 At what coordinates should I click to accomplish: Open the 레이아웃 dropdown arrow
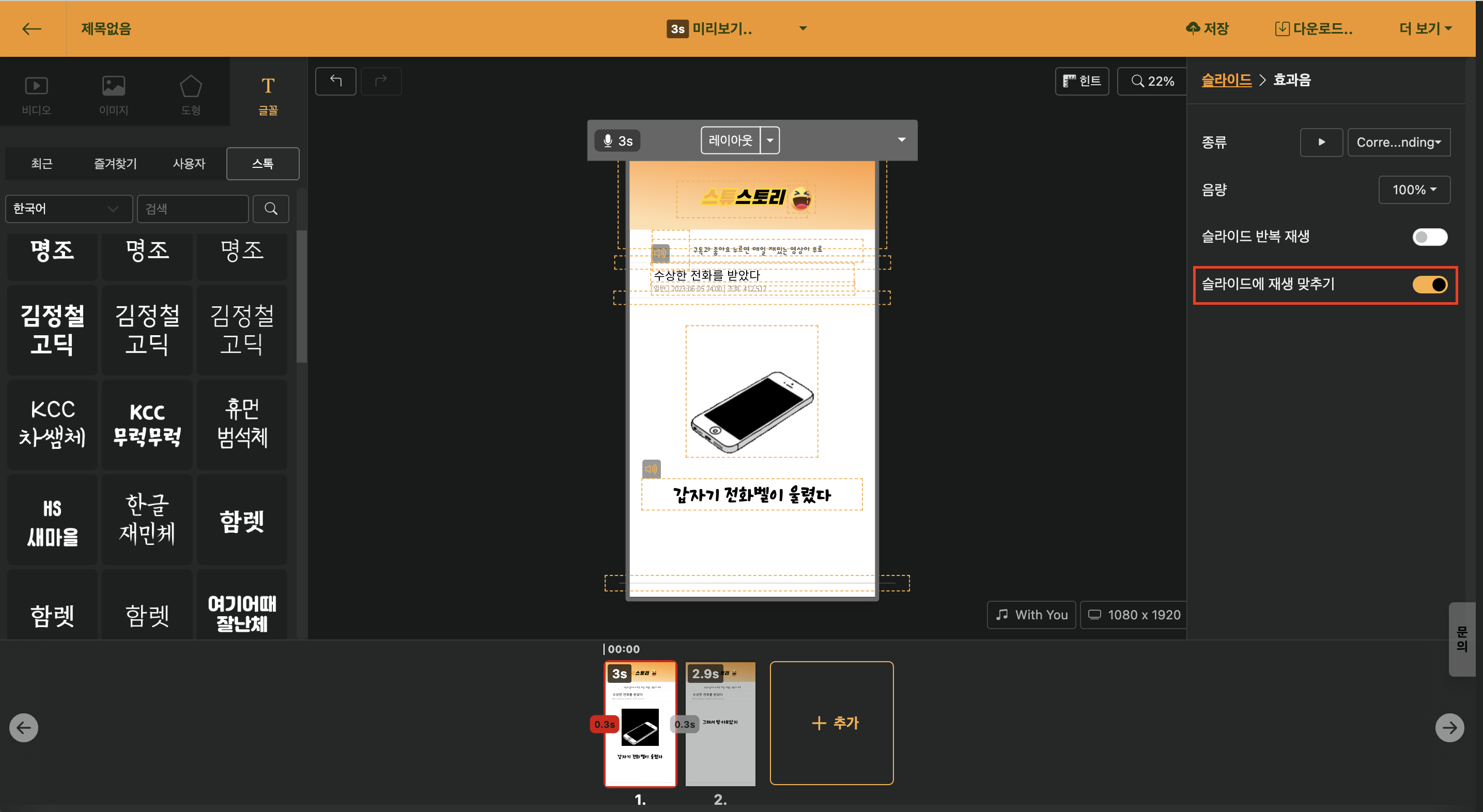click(x=770, y=140)
